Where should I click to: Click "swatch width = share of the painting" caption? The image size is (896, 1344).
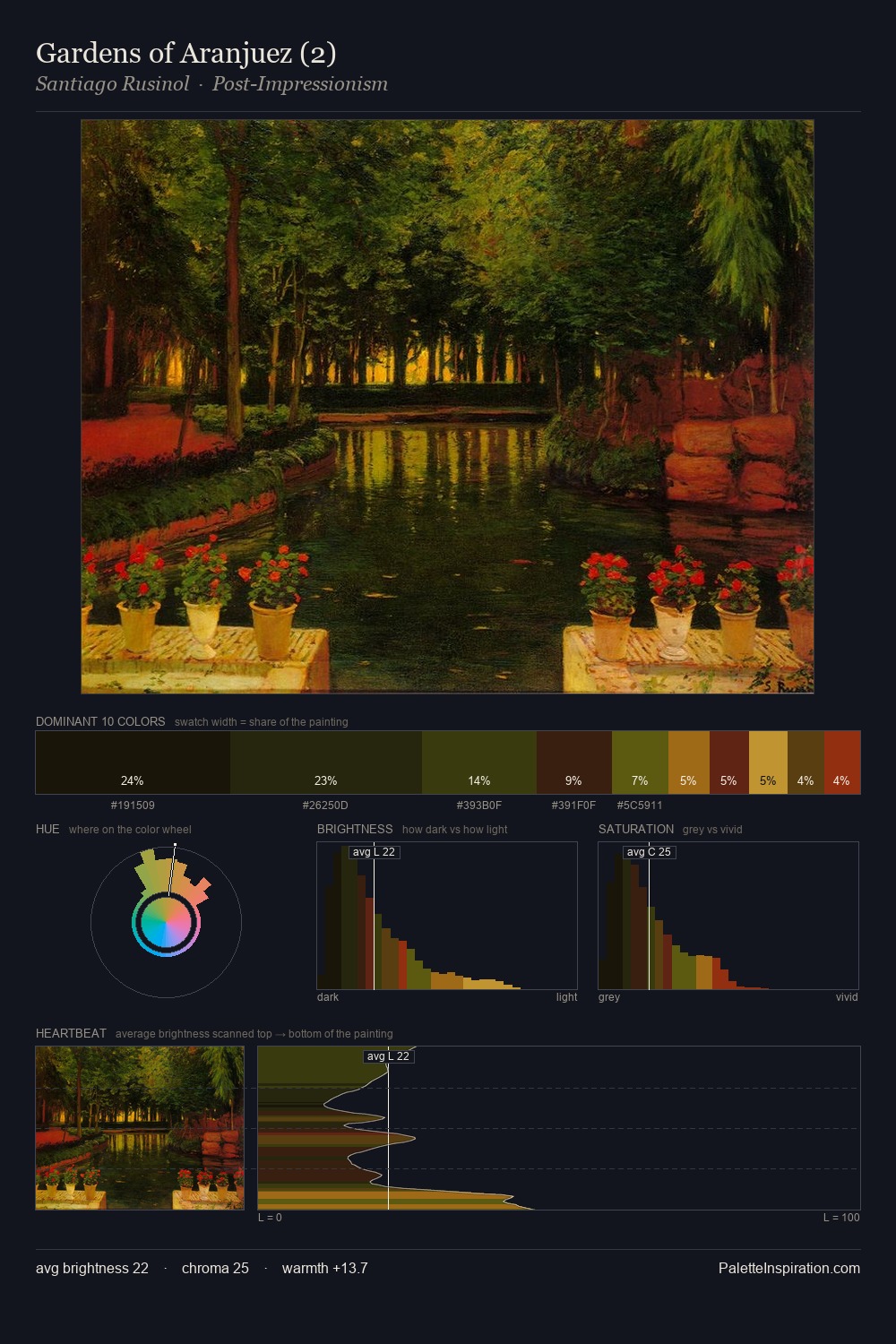262,722
